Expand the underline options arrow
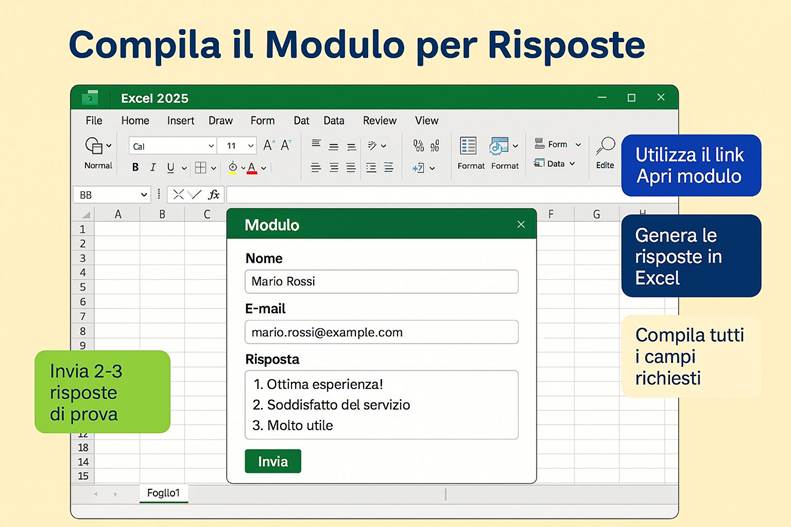The height and width of the screenshot is (527, 791). 184,168
